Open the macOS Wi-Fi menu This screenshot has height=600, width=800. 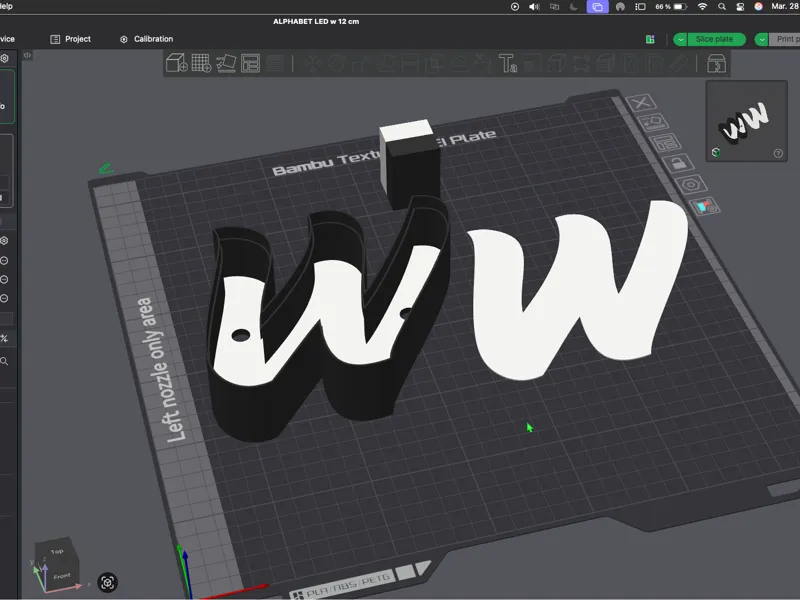pyautogui.click(x=703, y=7)
